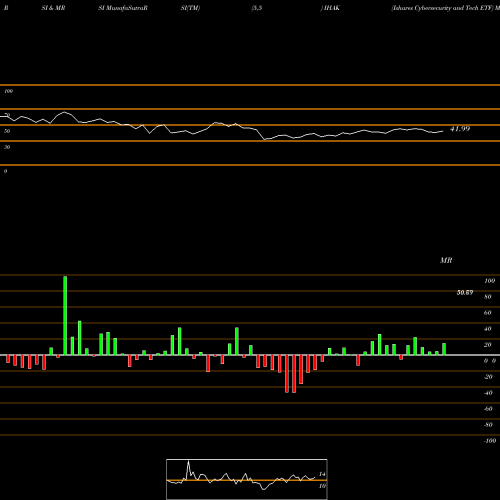Click the "IHAK" ticker symbol text
Viewport: 500px width, 500px height.
pyautogui.click(x=332, y=8)
